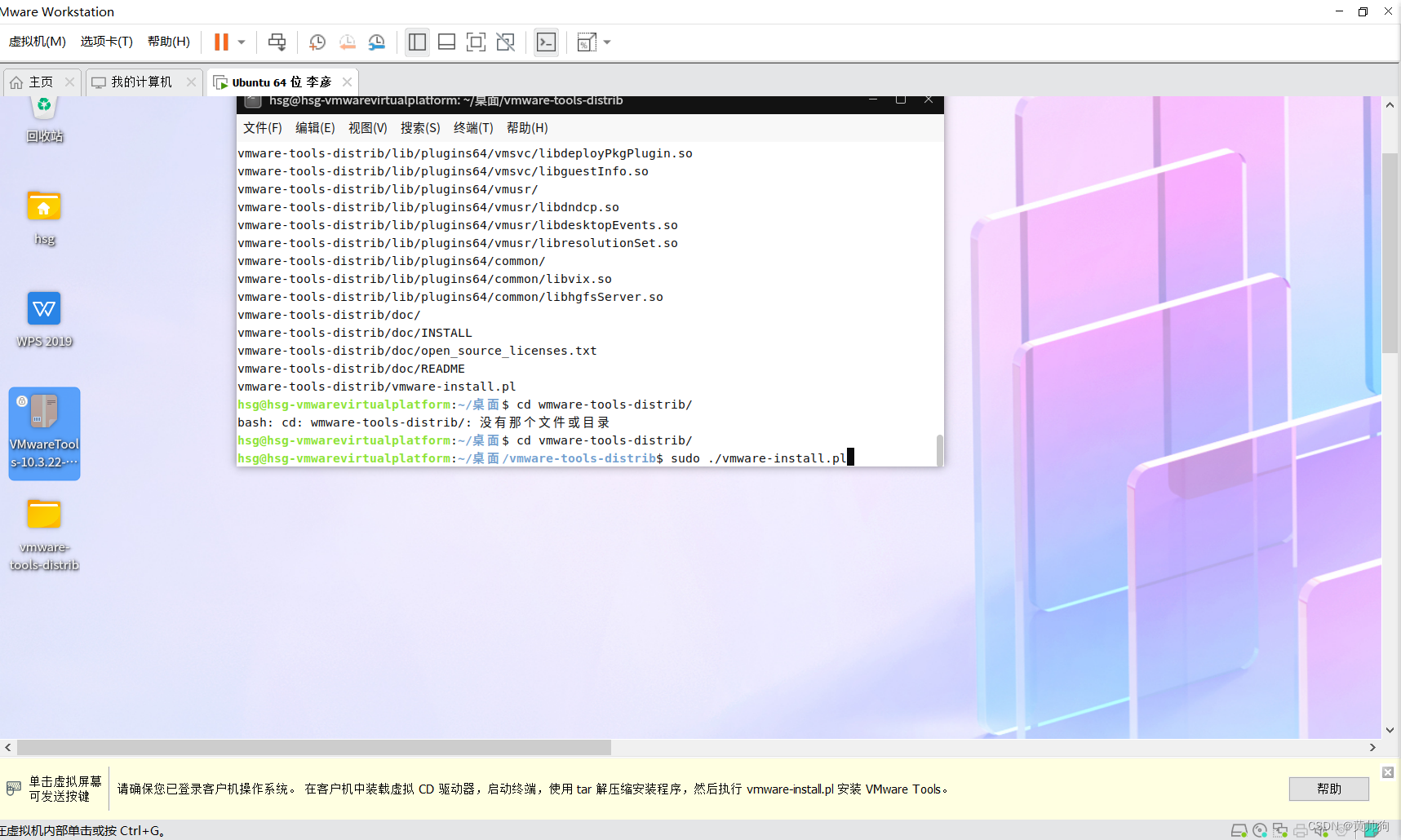
Task: Close the 主页 tab
Action: pos(69,82)
